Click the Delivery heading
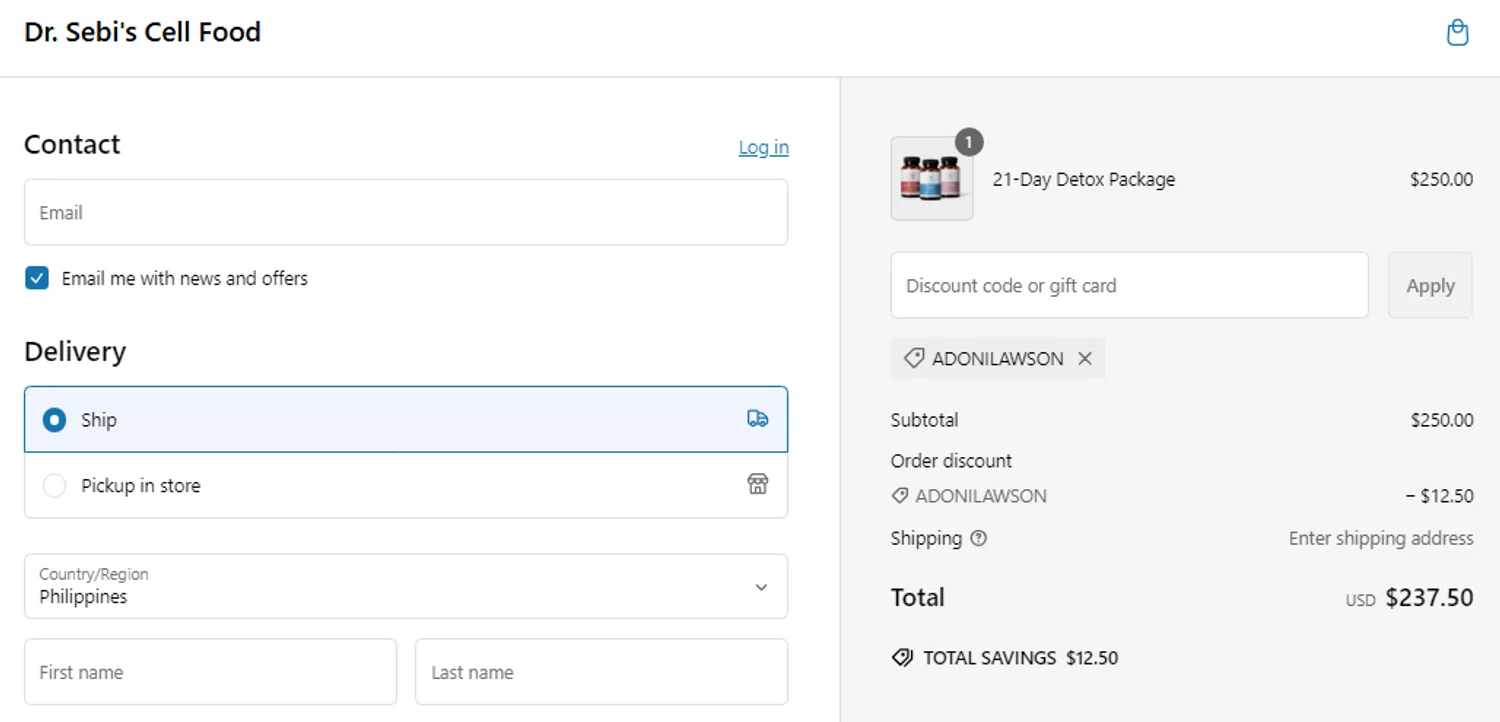This screenshot has width=1500, height=722. point(75,352)
